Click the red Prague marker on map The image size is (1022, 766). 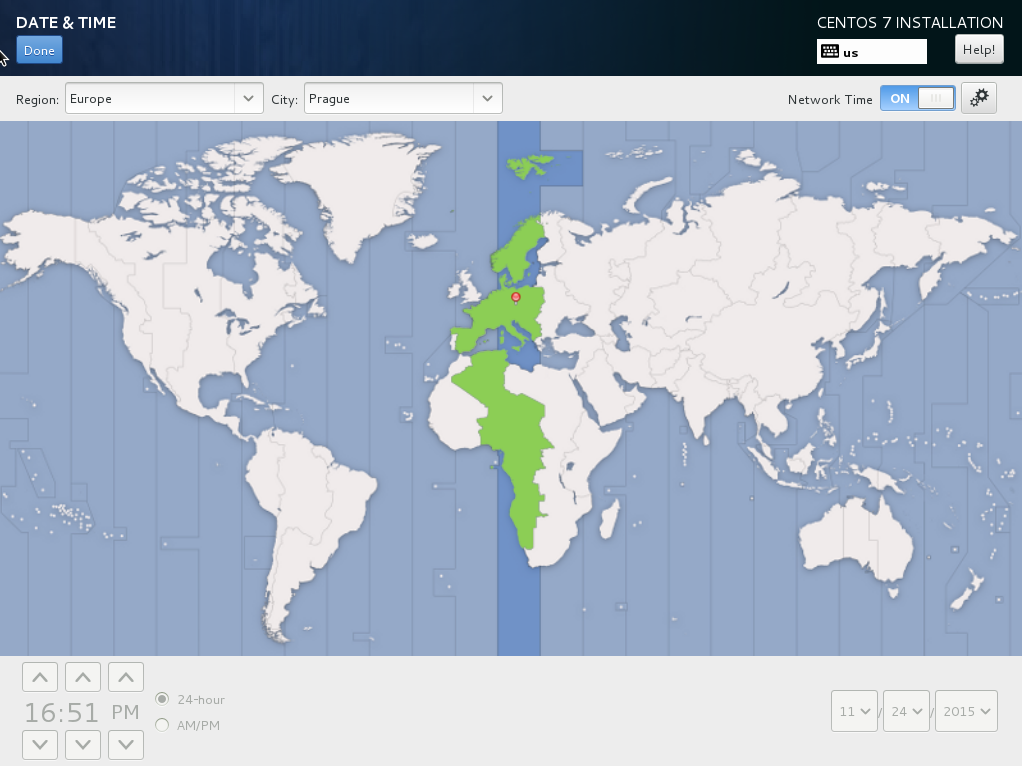click(516, 297)
